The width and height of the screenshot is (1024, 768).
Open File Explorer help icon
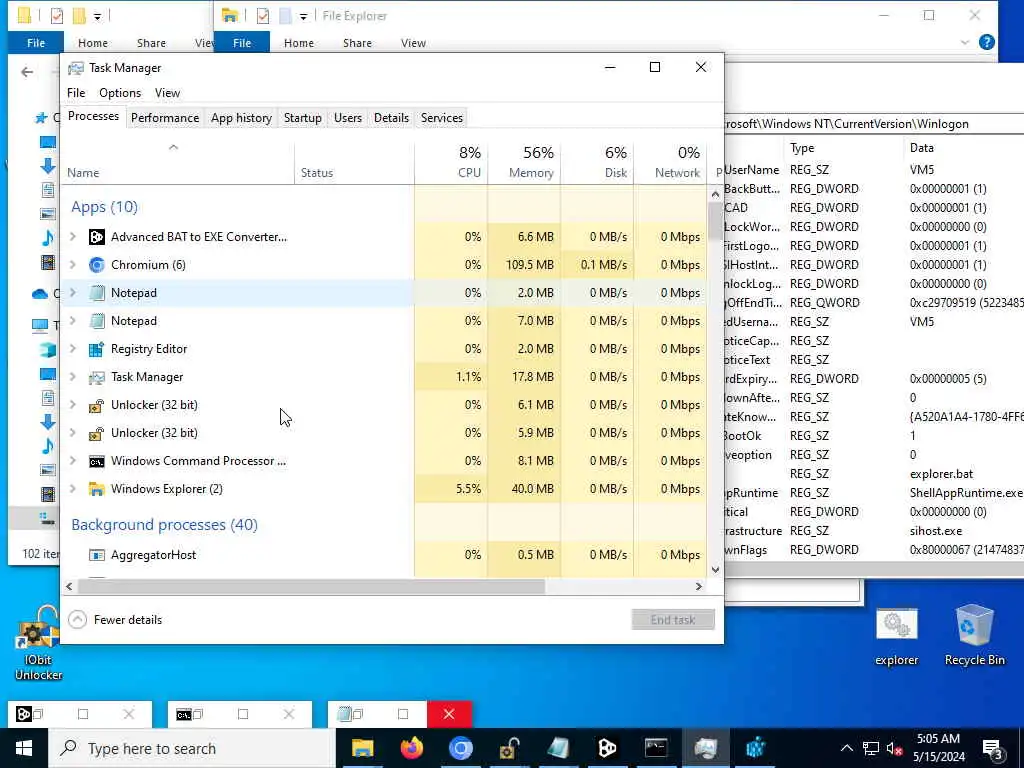[986, 42]
